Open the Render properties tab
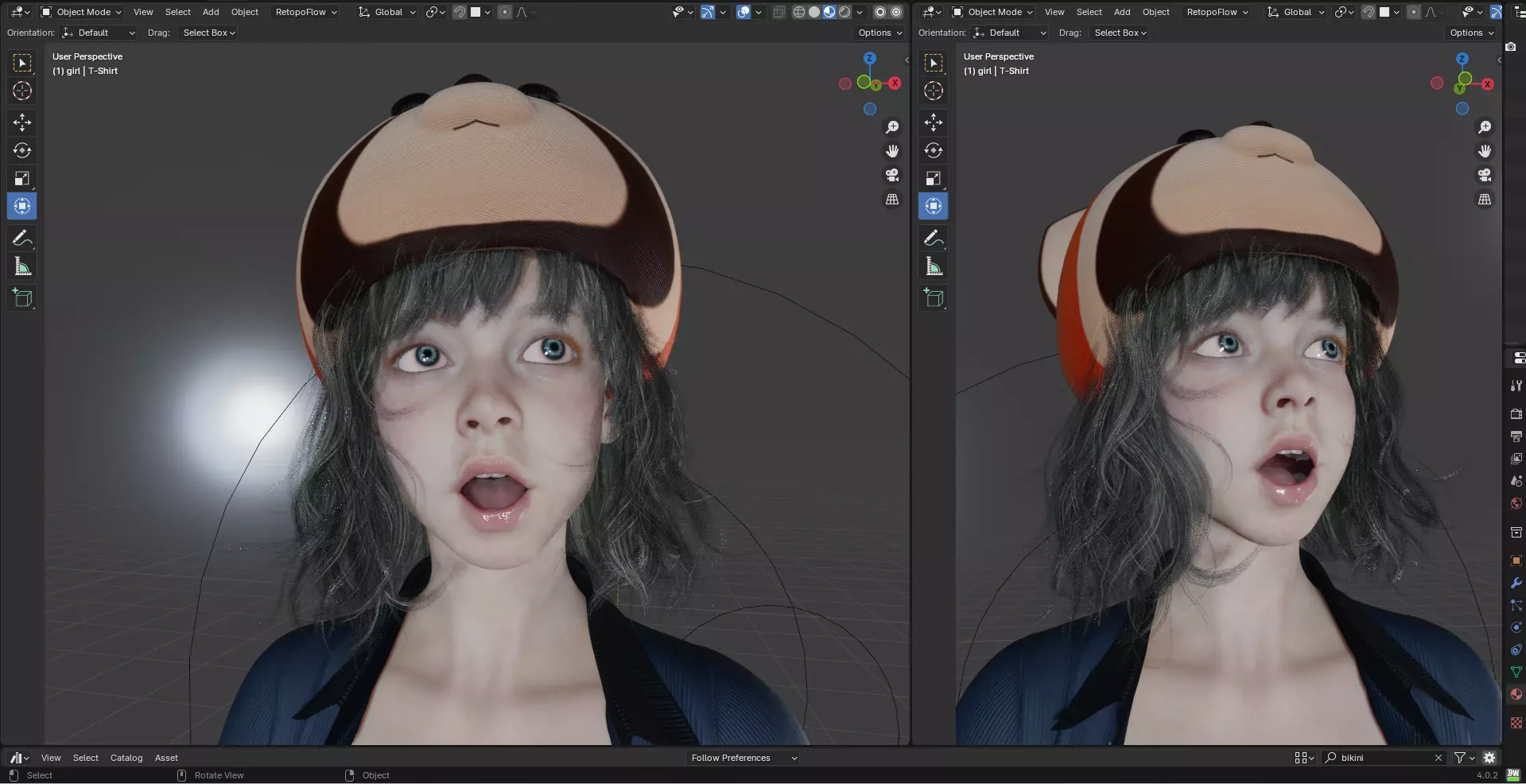This screenshot has height=784, width=1526. 1516,414
